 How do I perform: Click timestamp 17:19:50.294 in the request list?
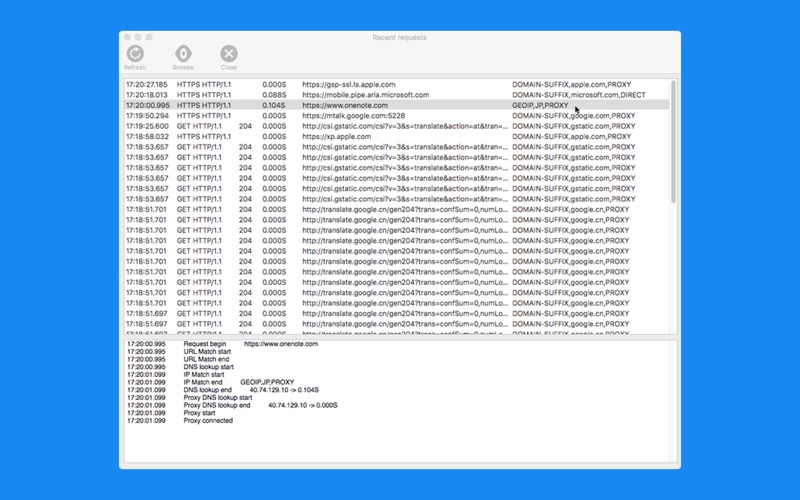click(x=147, y=116)
